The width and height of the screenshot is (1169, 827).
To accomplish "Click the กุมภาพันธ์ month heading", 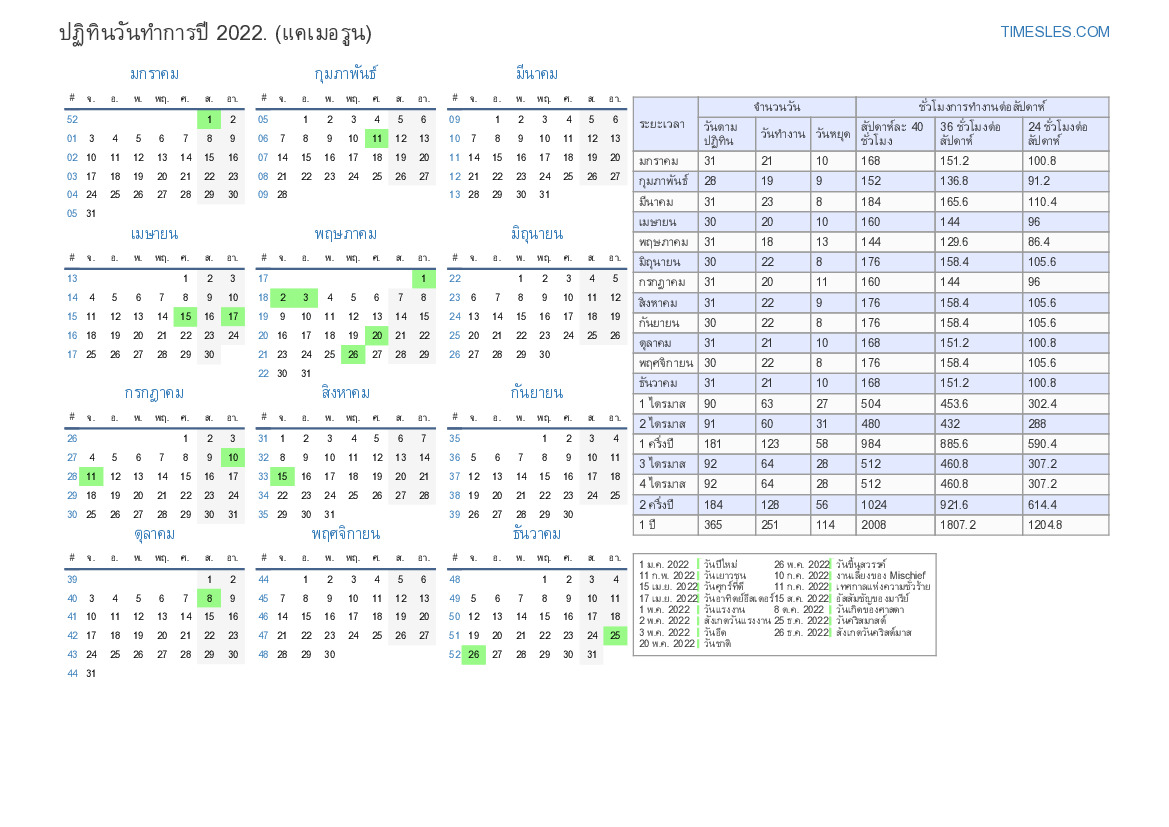I will tap(346, 74).
